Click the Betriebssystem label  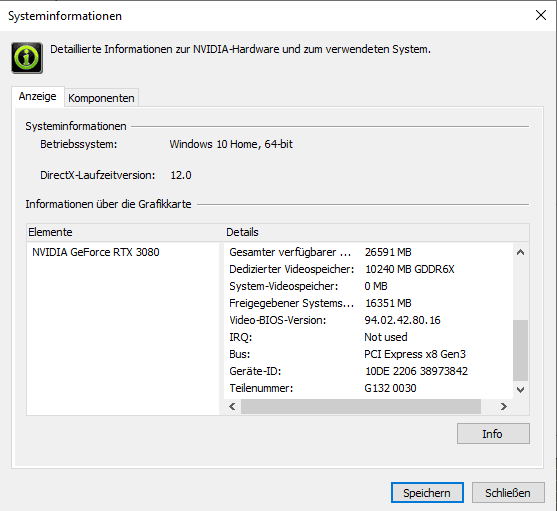pos(79,144)
